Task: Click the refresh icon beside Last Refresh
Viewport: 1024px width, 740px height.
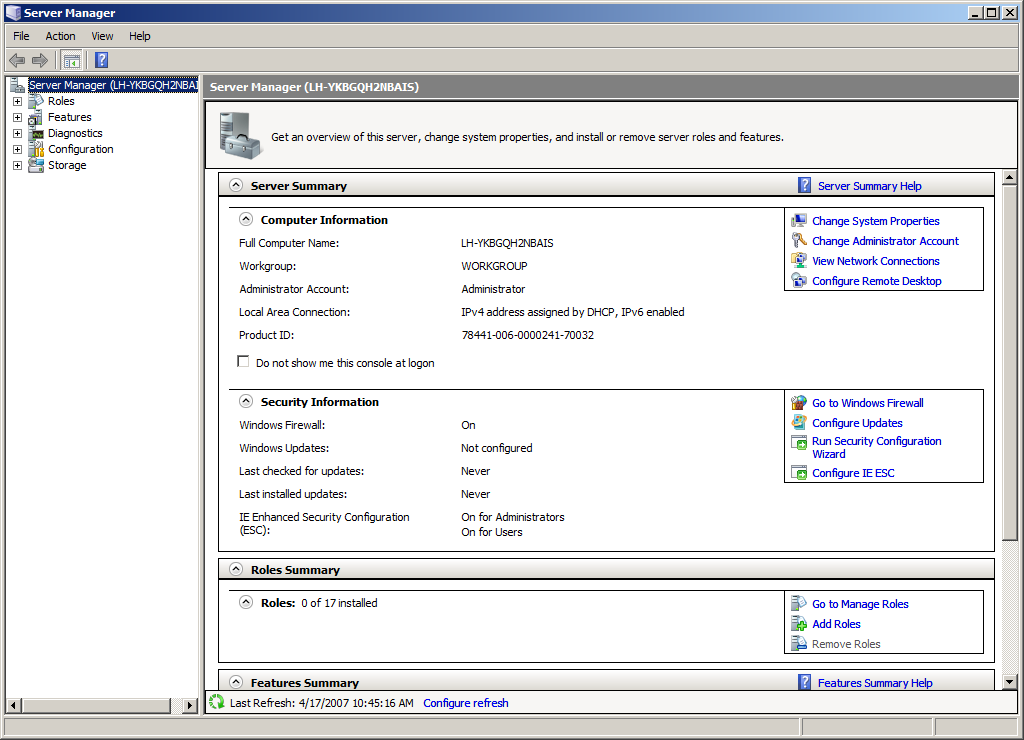Action: coord(217,703)
